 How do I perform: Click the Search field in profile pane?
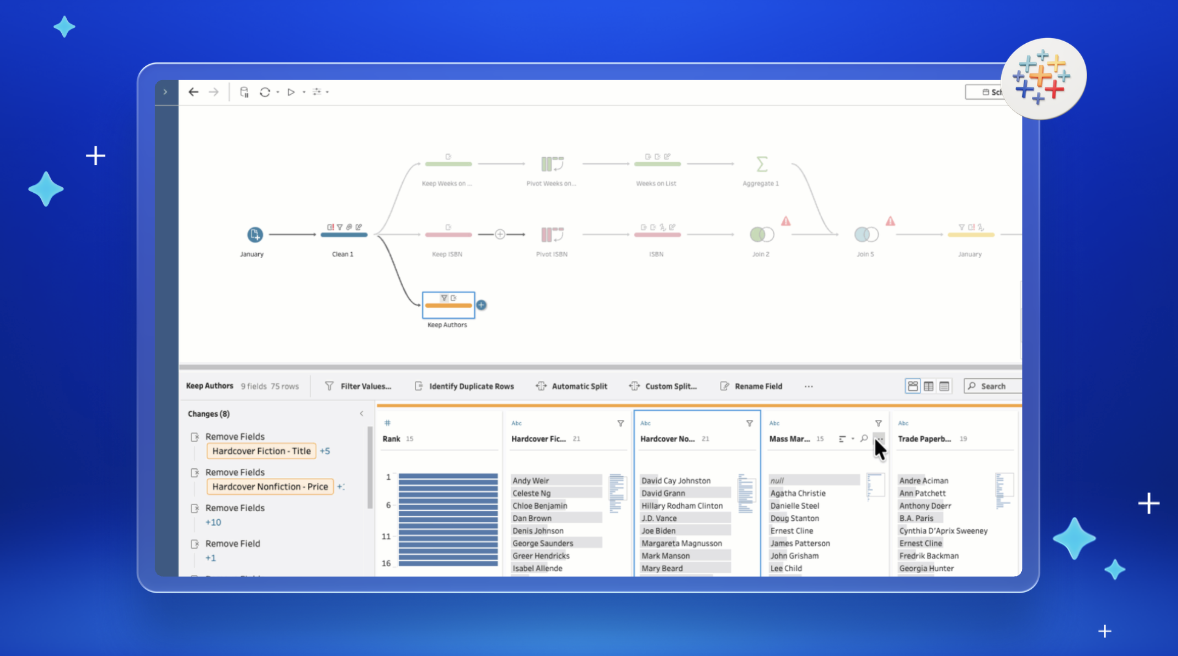coord(994,386)
